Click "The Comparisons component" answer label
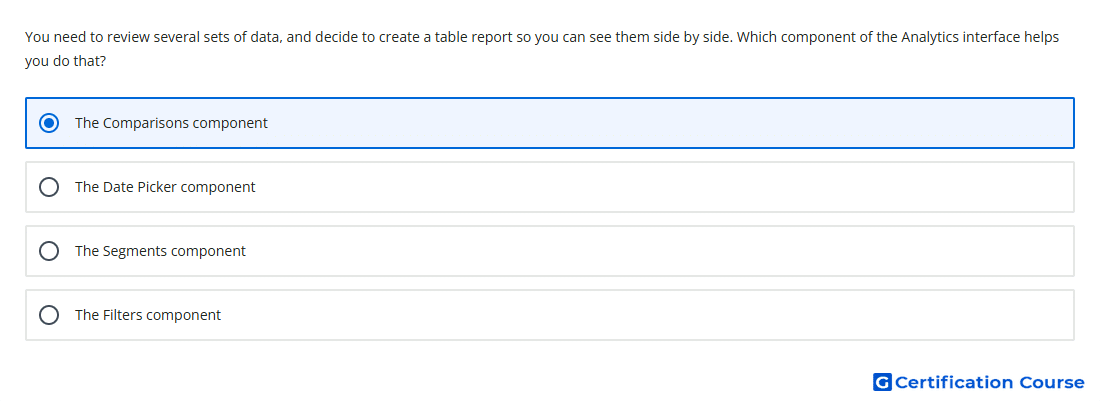Viewport: 1100px width, 401px height. [x=171, y=123]
